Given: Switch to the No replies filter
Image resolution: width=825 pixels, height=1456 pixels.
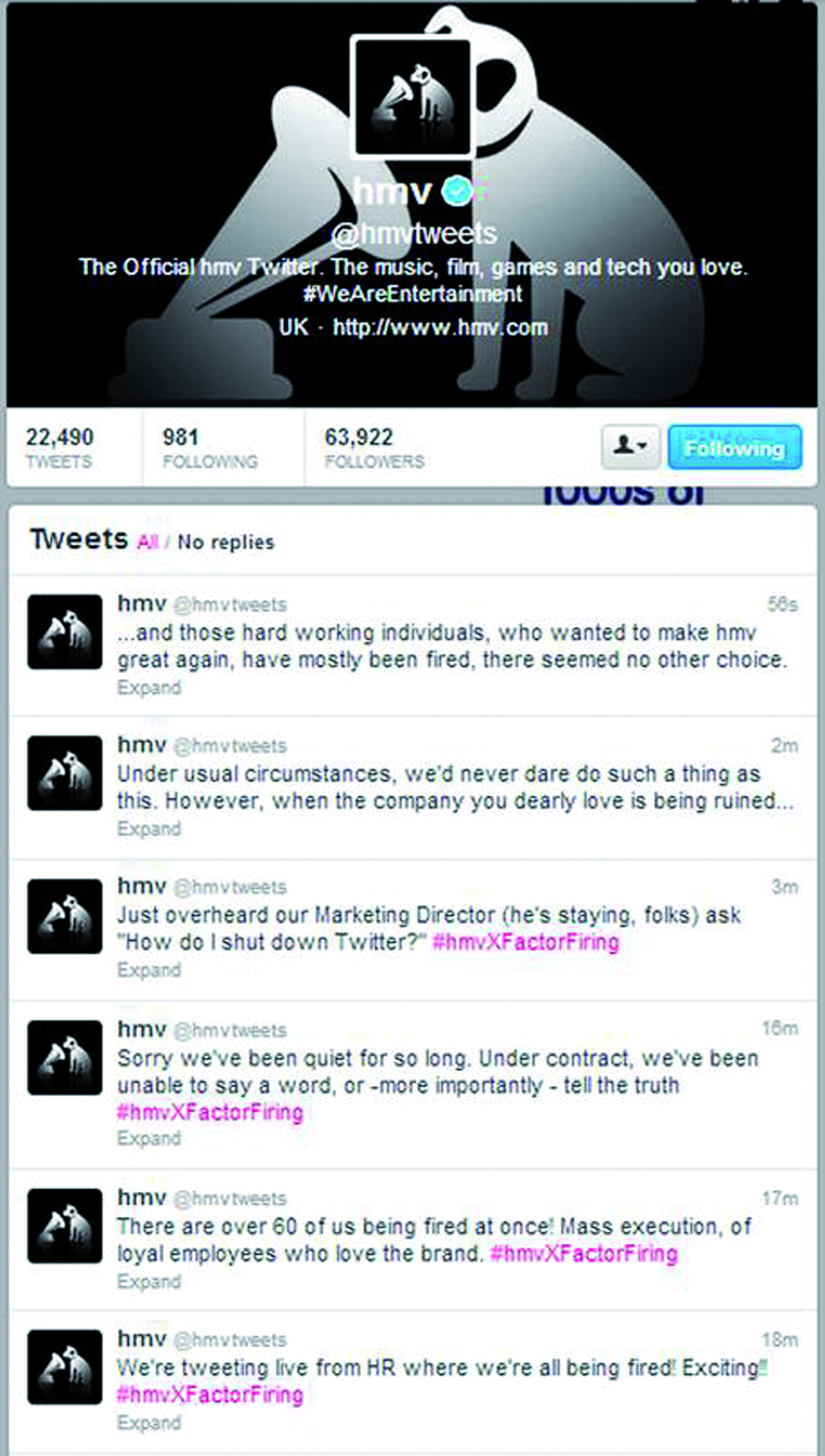Looking at the screenshot, I should [x=226, y=542].
